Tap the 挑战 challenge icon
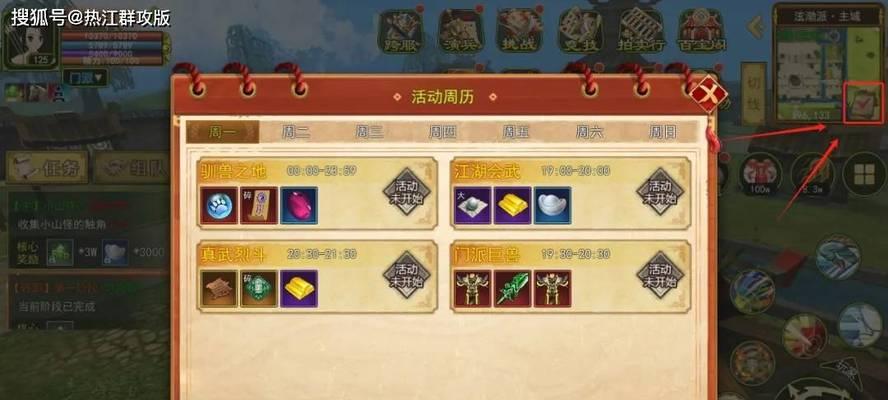The width and height of the screenshot is (888, 400). [x=520, y=29]
